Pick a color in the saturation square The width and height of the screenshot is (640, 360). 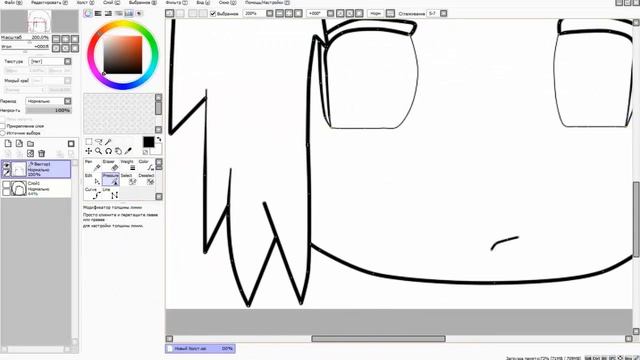click(x=122, y=55)
